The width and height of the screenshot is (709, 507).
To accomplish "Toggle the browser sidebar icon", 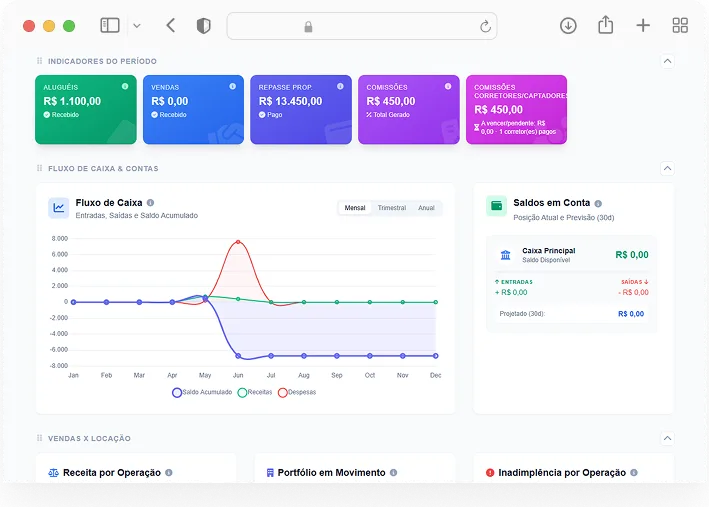I will click(109, 25).
